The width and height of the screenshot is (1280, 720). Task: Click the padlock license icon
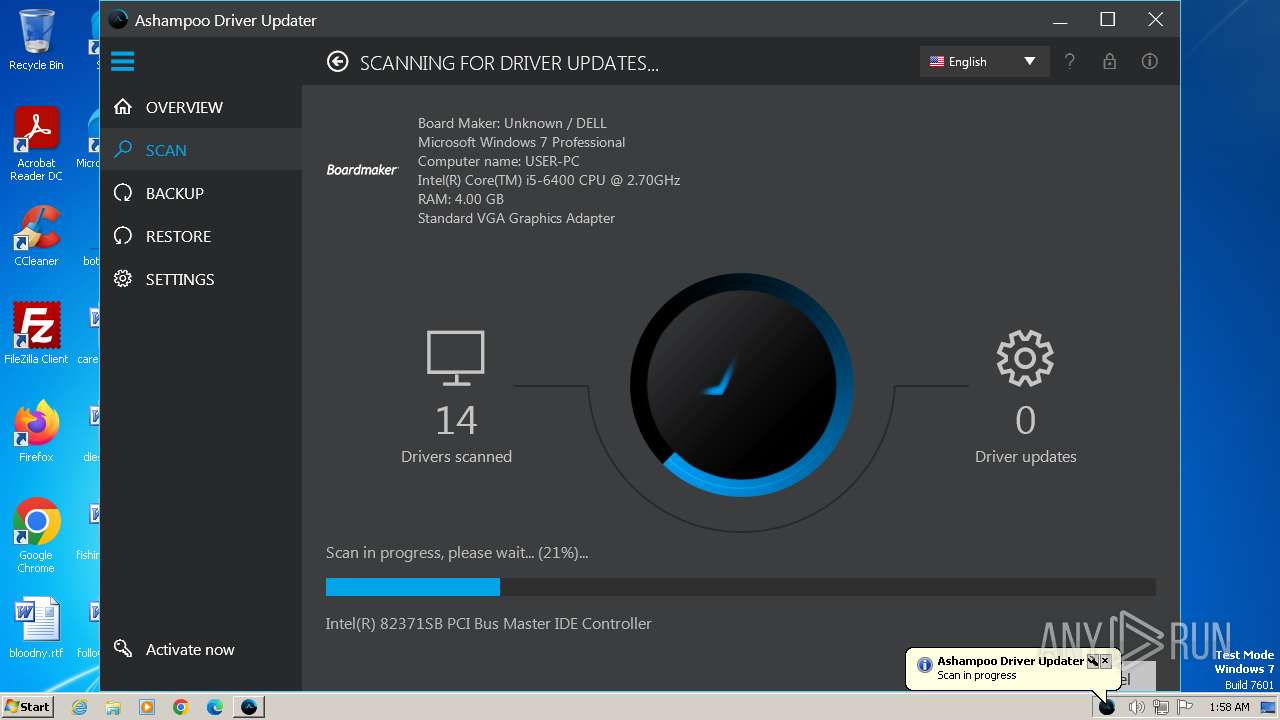coord(1110,61)
